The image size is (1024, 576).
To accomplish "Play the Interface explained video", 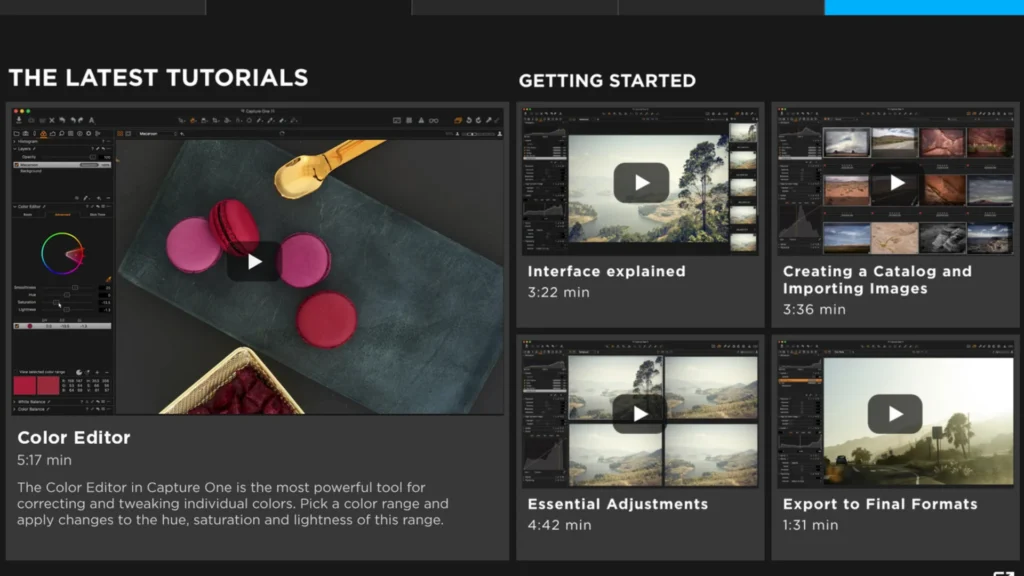I will 641,183.
